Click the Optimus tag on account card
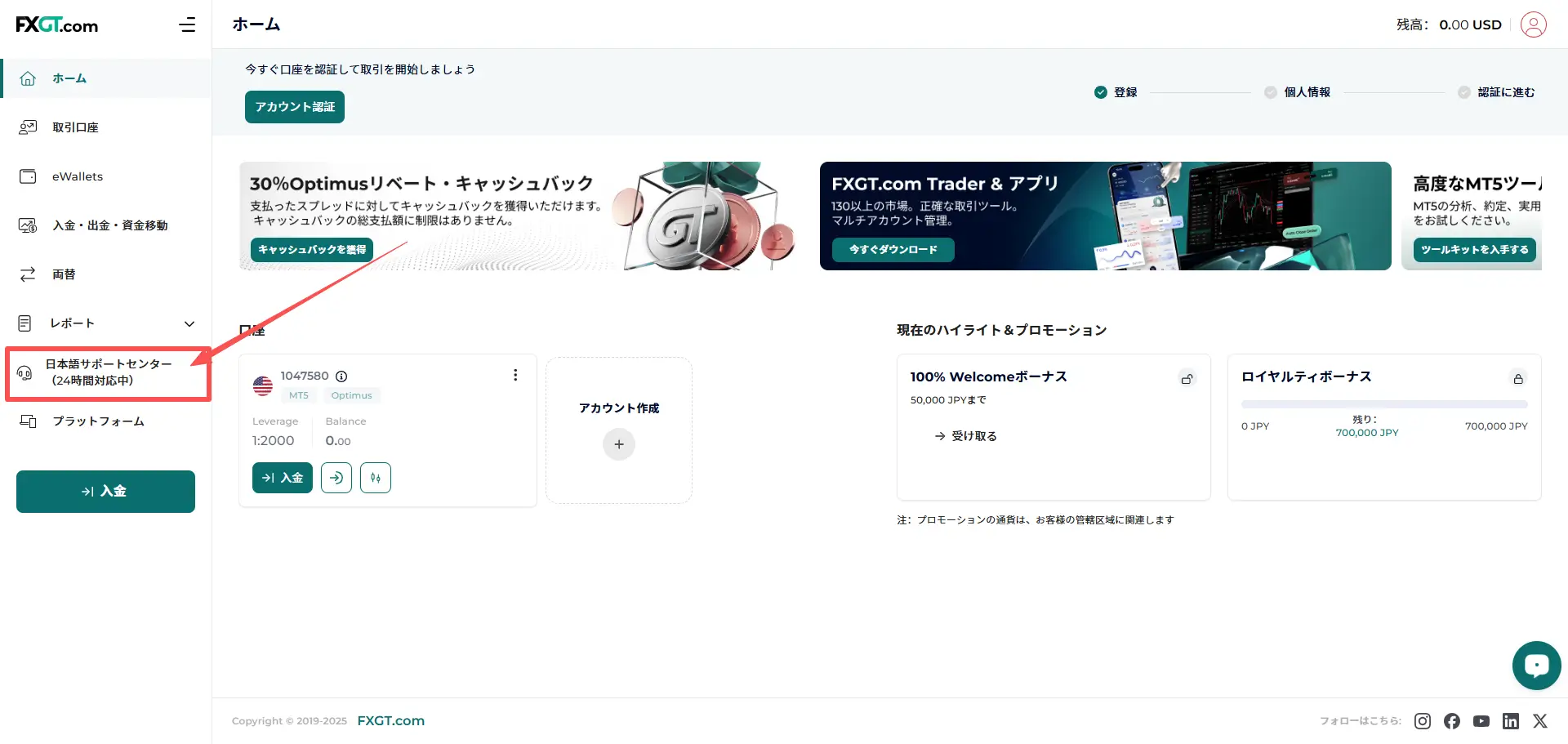The width and height of the screenshot is (1568, 744). pos(352,395)
